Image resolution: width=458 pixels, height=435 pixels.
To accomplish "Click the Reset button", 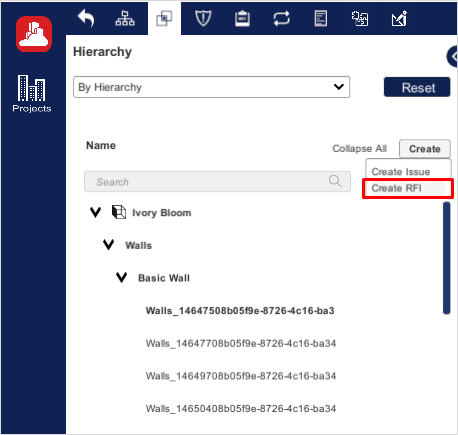I will click(417, 88).
